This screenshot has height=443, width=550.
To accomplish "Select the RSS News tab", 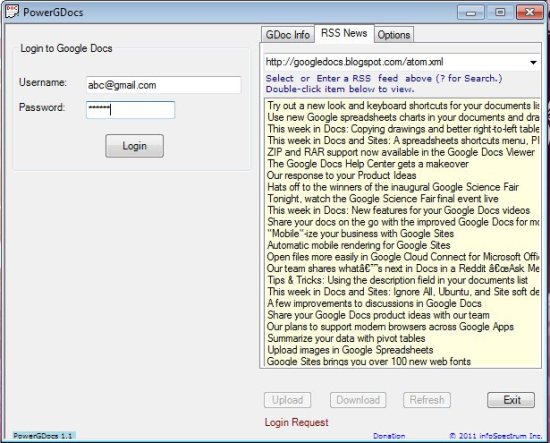I will click(344, 33).
